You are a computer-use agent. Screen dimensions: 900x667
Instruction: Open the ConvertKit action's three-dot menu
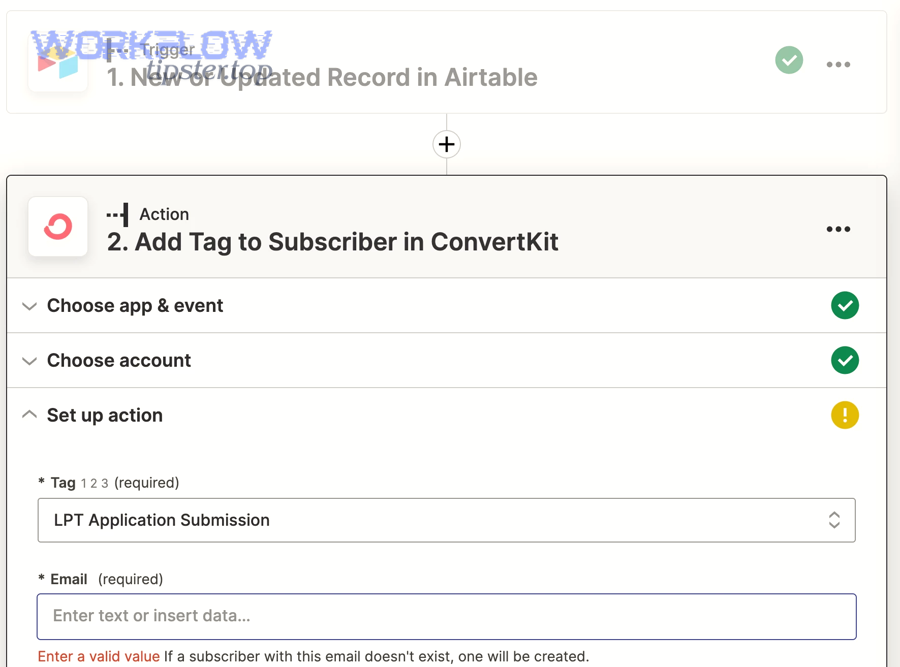(x=838, y=229)
